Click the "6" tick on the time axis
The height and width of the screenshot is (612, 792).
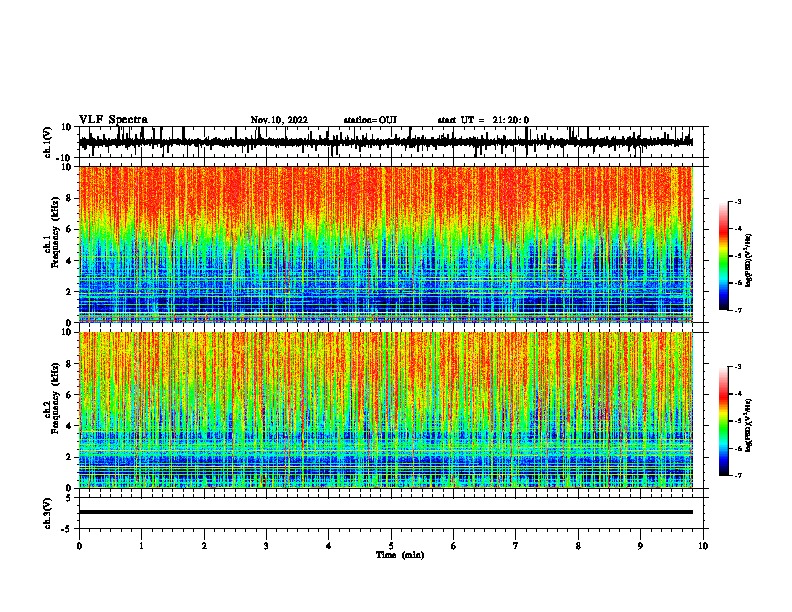454,546
